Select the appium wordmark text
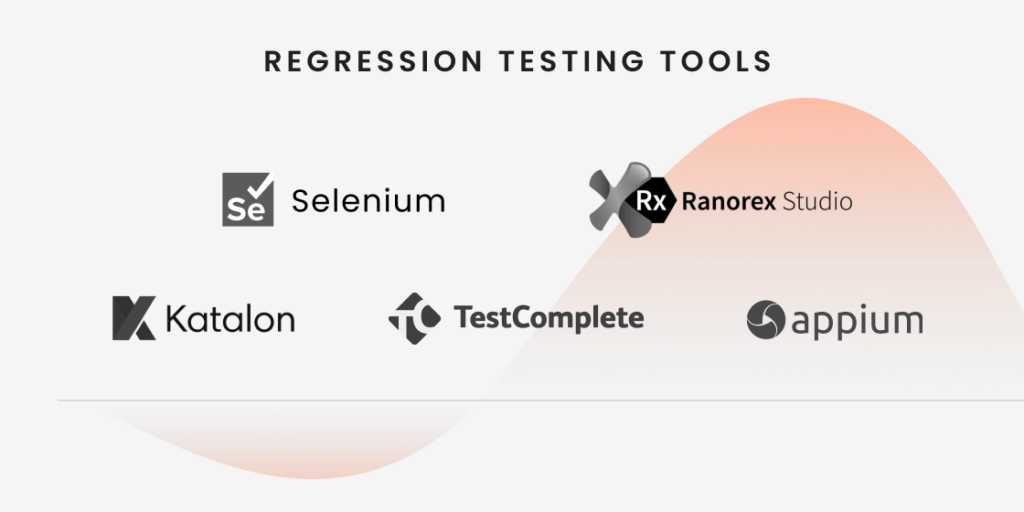Viewport: 1024px width, 512px height. tap(858, 322)
